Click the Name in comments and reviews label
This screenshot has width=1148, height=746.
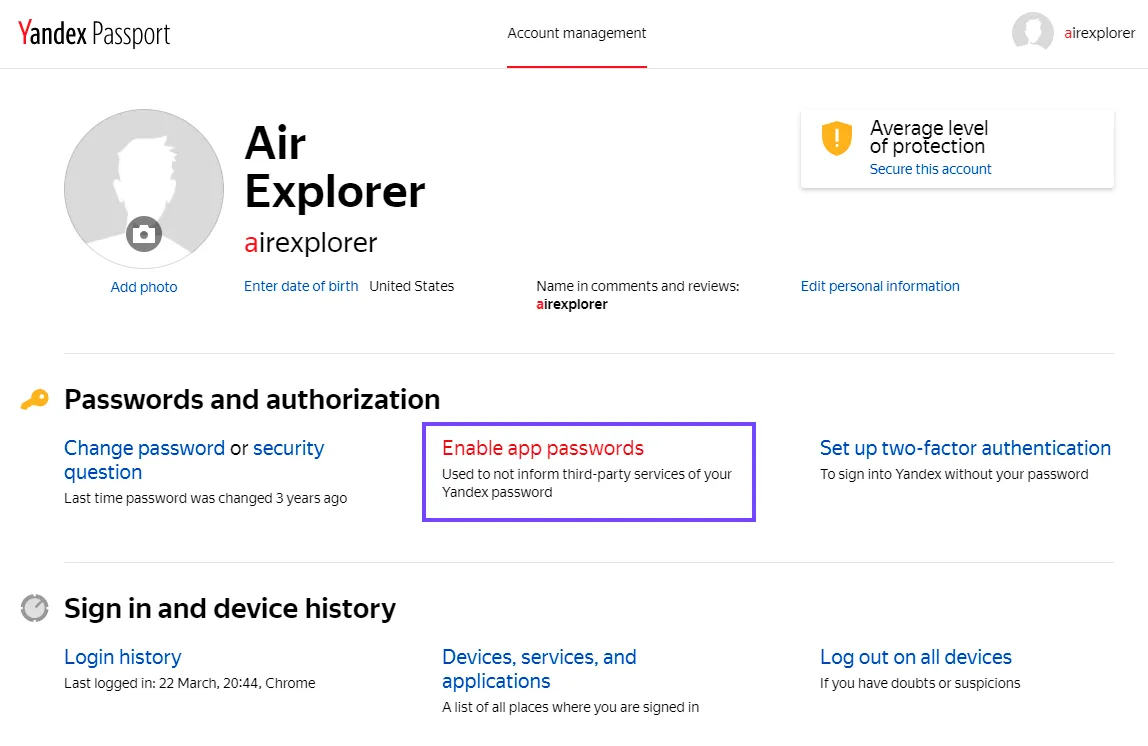[x=638, y=286]
